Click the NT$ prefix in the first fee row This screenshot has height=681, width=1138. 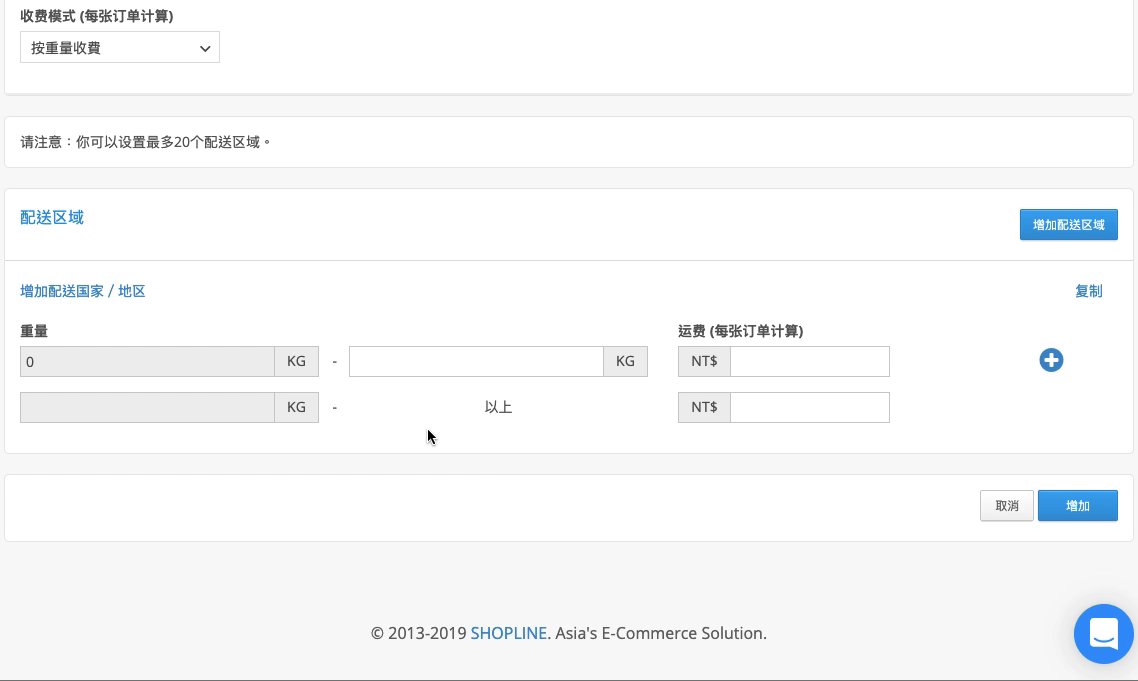click(x=704, y=362)
